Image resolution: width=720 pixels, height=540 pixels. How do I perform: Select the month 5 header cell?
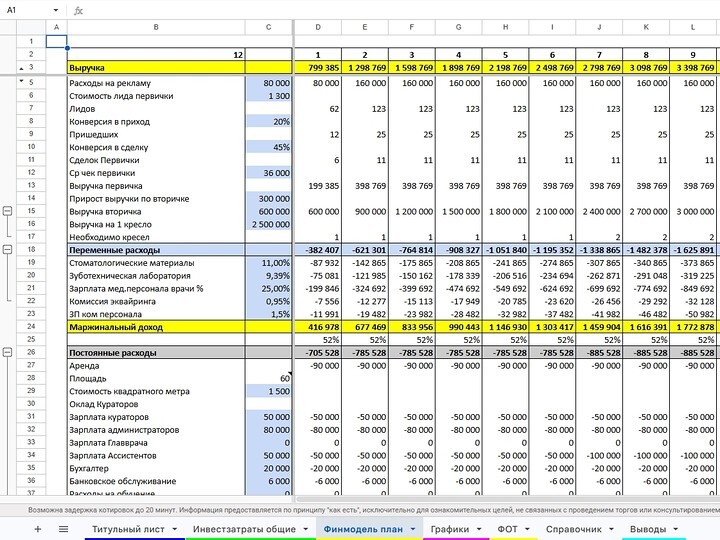pos(505,55)
